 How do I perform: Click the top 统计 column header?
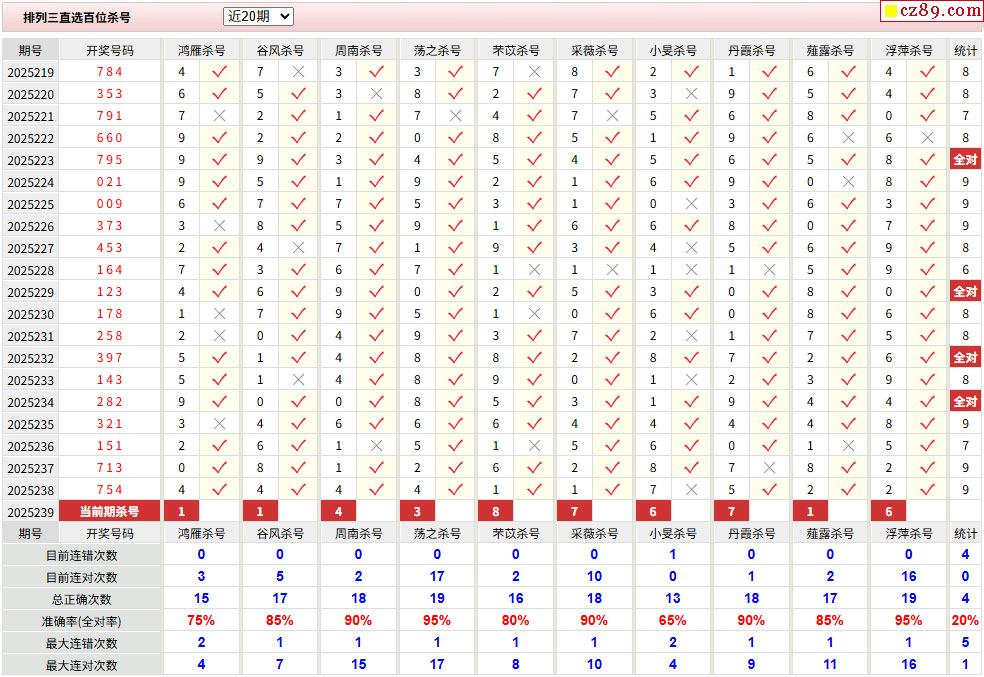tap(965, 50)
